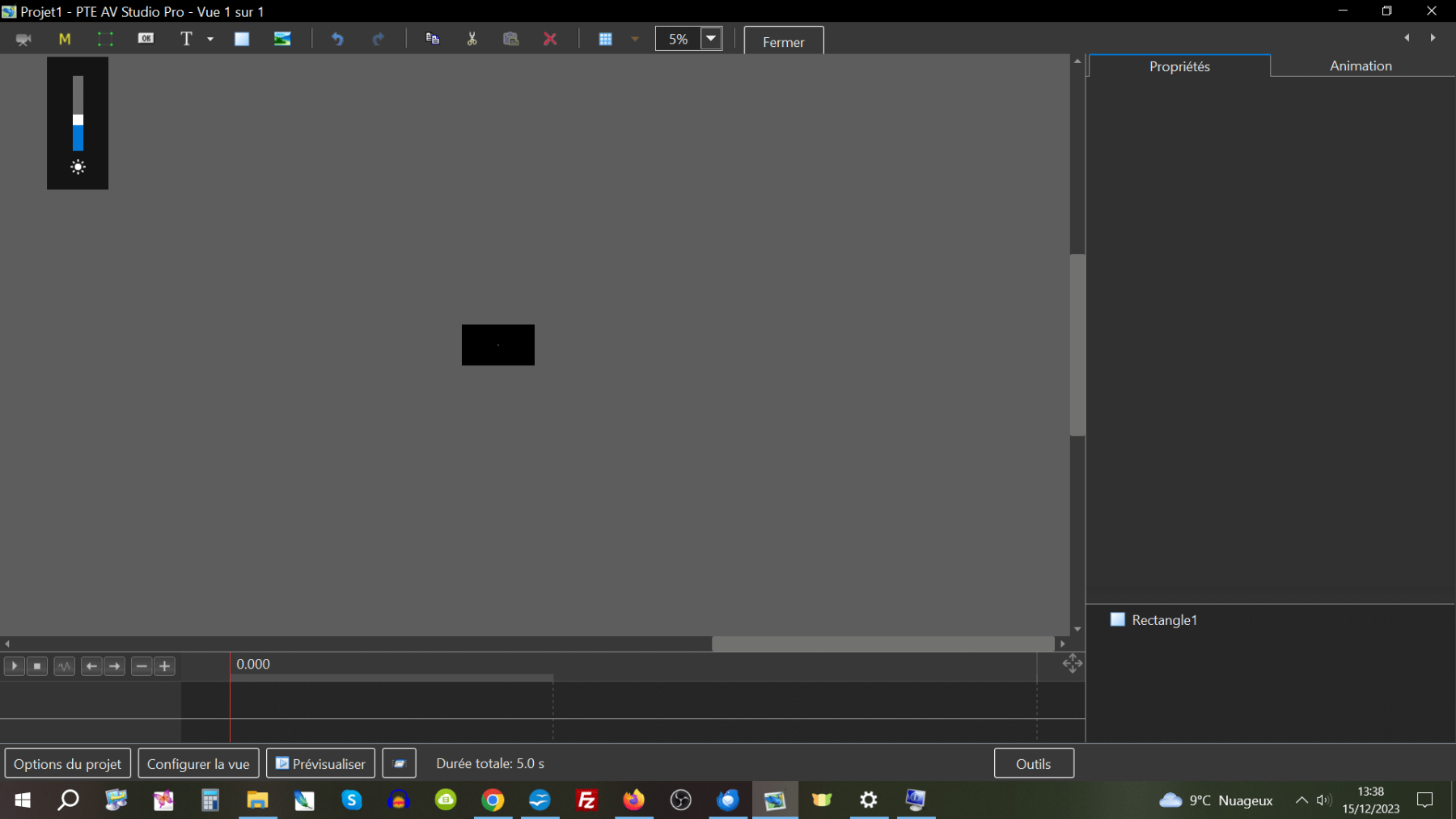This screenshot has height=819, width=1456.
Task: Insert a button object (OK icon)
Action: 146,39
